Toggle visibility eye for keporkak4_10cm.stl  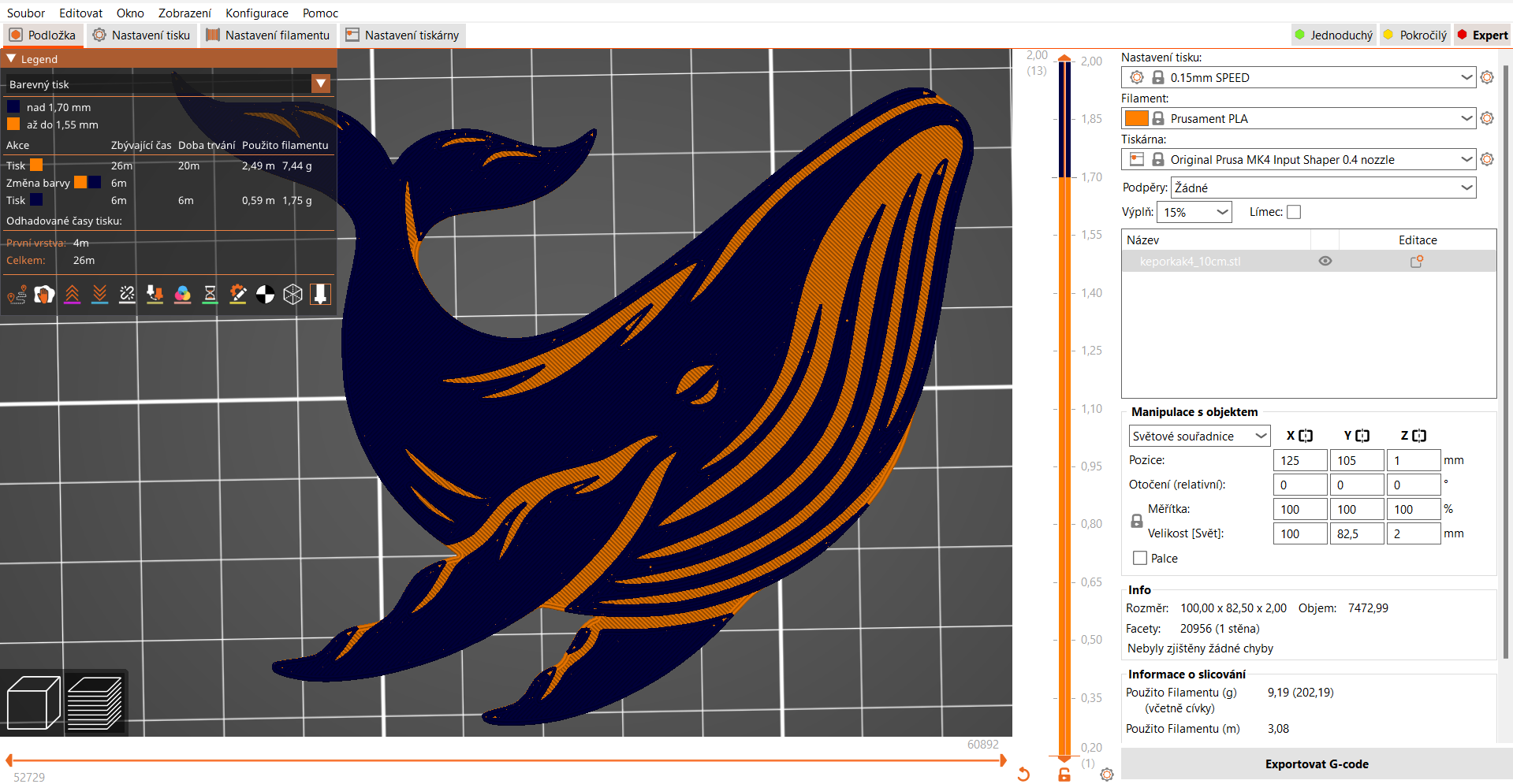[x=1325, y=262]
